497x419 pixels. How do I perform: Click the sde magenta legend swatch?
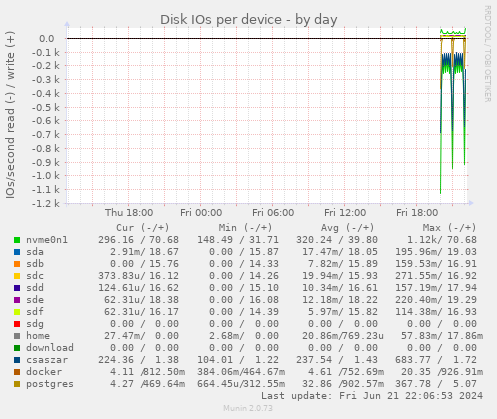(x=17, y=300)
